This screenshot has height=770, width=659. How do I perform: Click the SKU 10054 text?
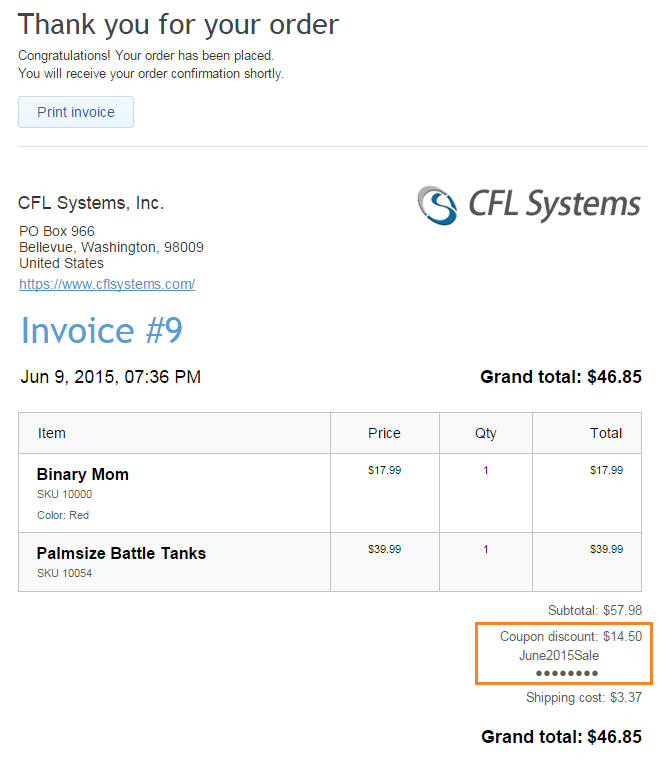pos(64,574)
